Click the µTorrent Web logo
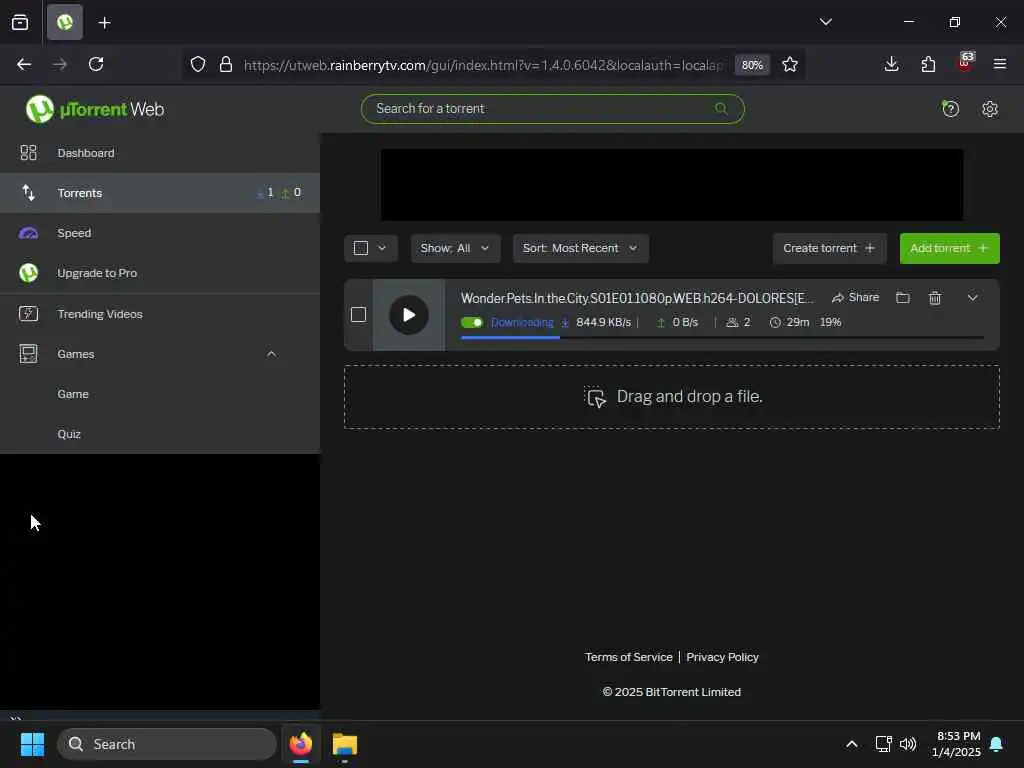Viewport: 1024px width, 768px height. point(95,109)
